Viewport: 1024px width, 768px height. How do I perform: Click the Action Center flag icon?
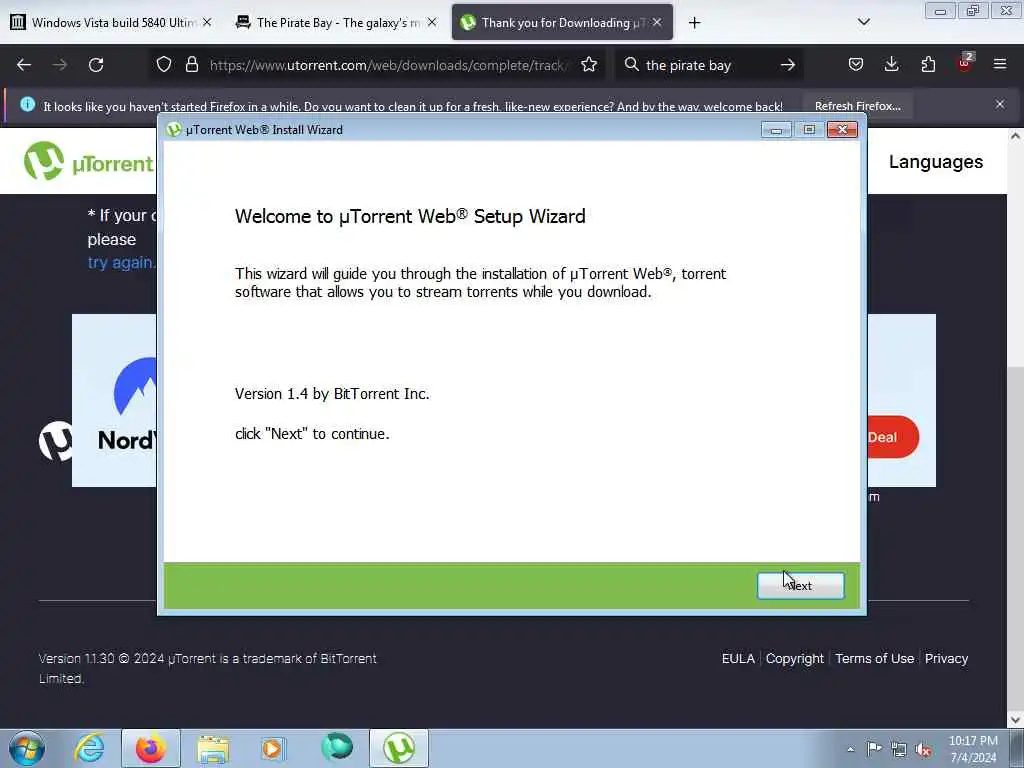click(x=874, y=748)
